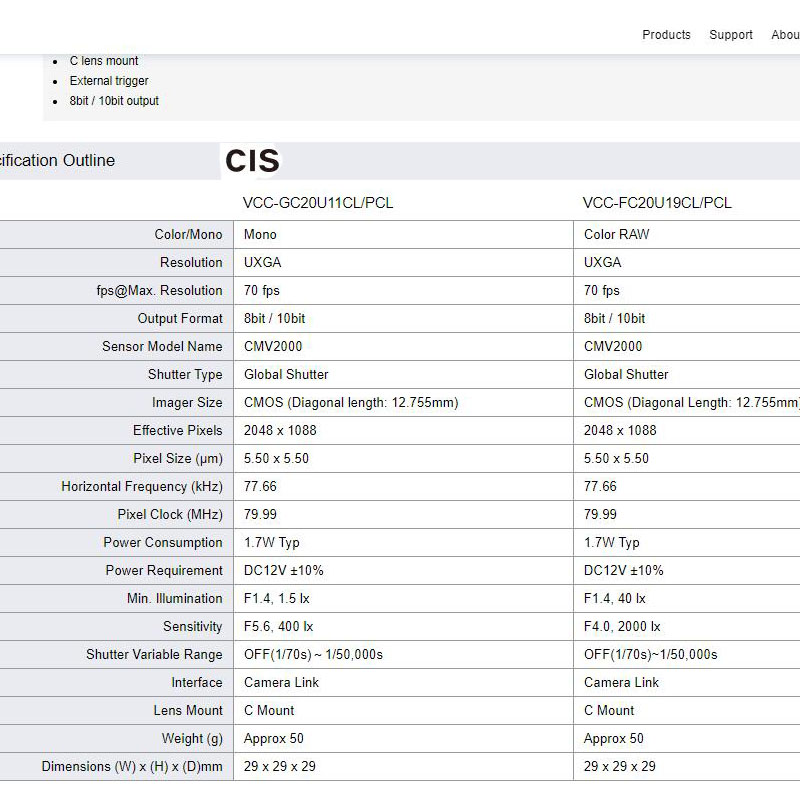The height and width of the screenshot is (800, 800).
Task: Click the 'Horizontal Frequency (kHz)' row label
Action: pyautogui.click(x=142, y=487)
